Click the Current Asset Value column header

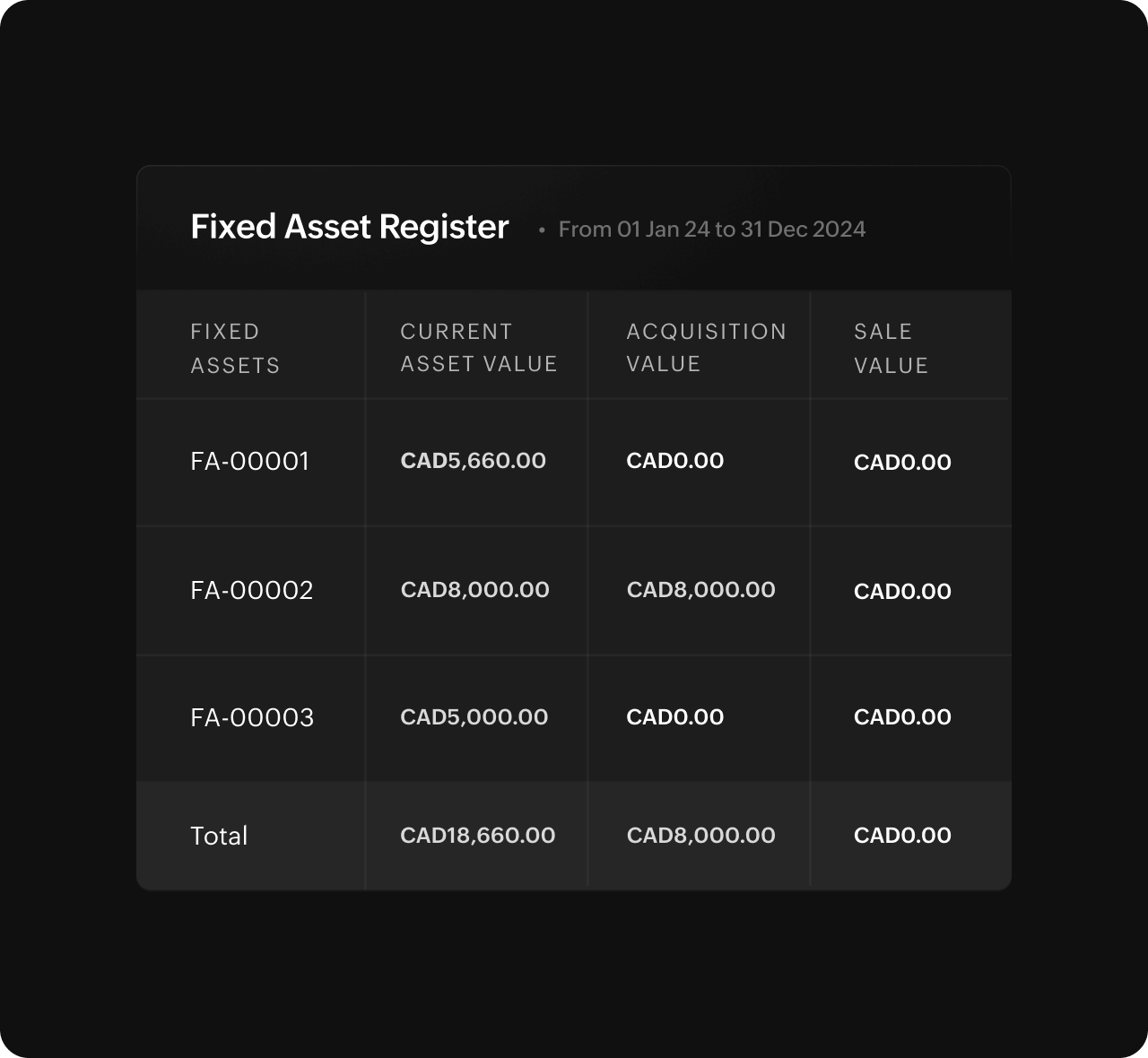[x=478, y=347]
